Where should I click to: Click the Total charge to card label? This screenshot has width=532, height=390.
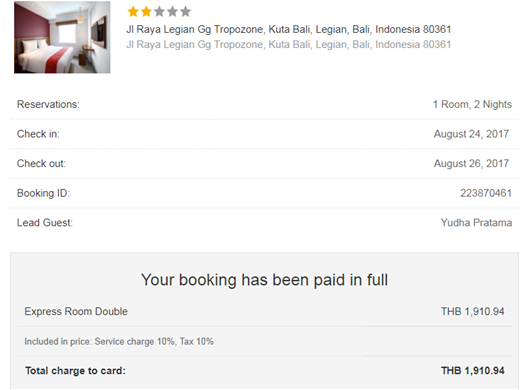[x=75, y=371]
